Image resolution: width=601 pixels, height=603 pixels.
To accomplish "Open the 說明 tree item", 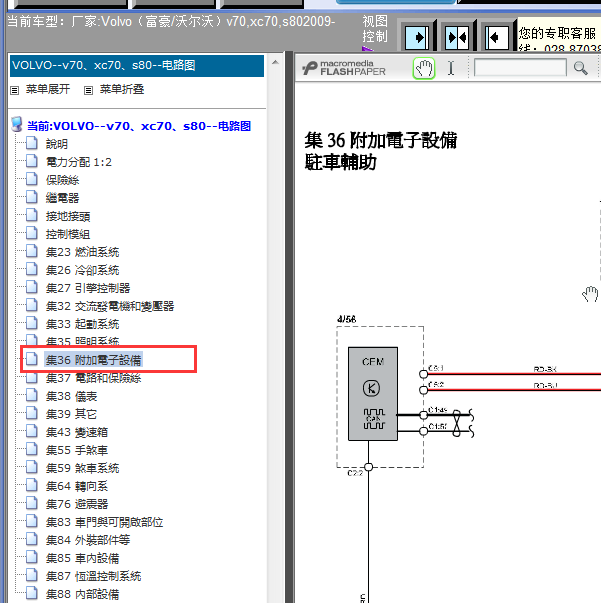I will [x=57, y=144].
